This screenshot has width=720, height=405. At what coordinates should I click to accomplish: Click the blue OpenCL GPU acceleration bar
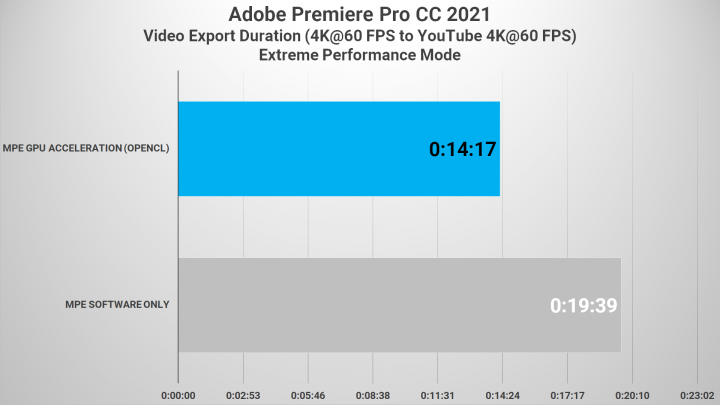(x=339, y=149)
